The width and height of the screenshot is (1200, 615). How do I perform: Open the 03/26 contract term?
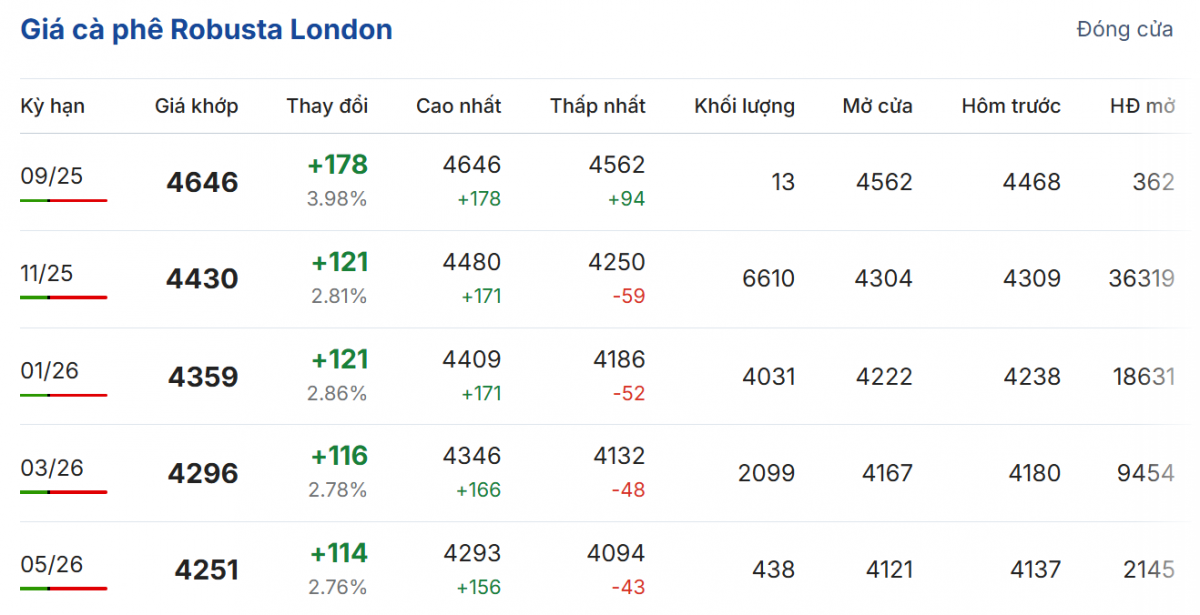[x=52, y=468]
